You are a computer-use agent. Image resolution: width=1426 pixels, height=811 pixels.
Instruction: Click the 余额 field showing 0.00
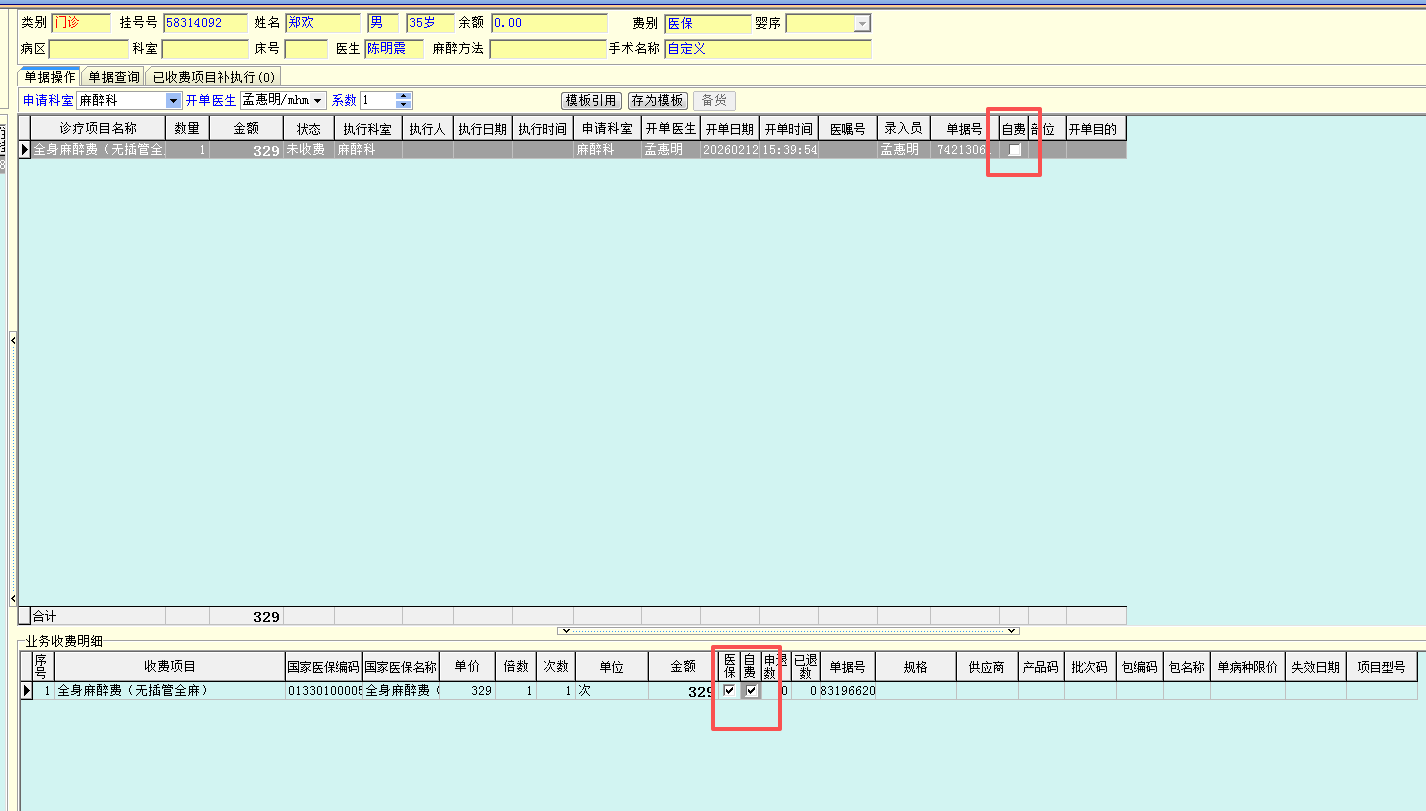(x=549, y=23)
